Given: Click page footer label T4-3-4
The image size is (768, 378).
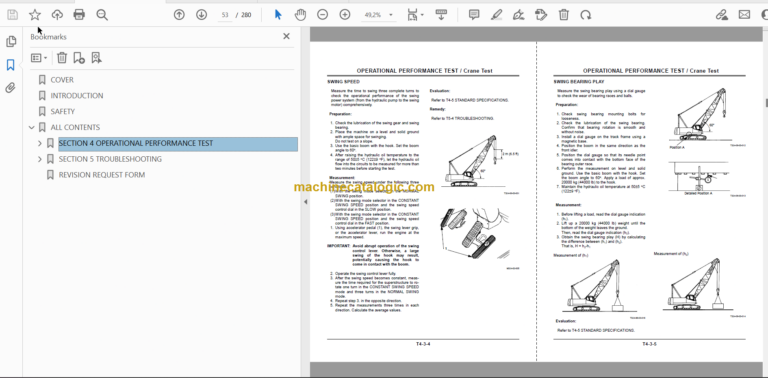Looking at the screenshot, I should [423, 344].
